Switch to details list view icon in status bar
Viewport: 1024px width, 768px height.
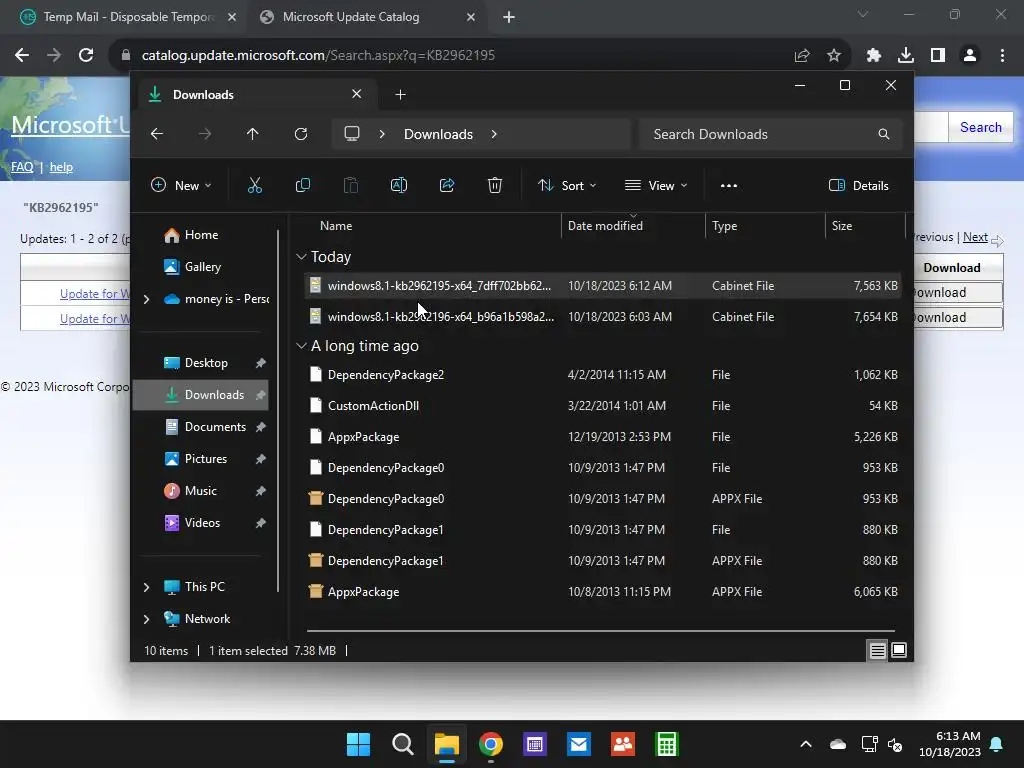pos(877,650)
